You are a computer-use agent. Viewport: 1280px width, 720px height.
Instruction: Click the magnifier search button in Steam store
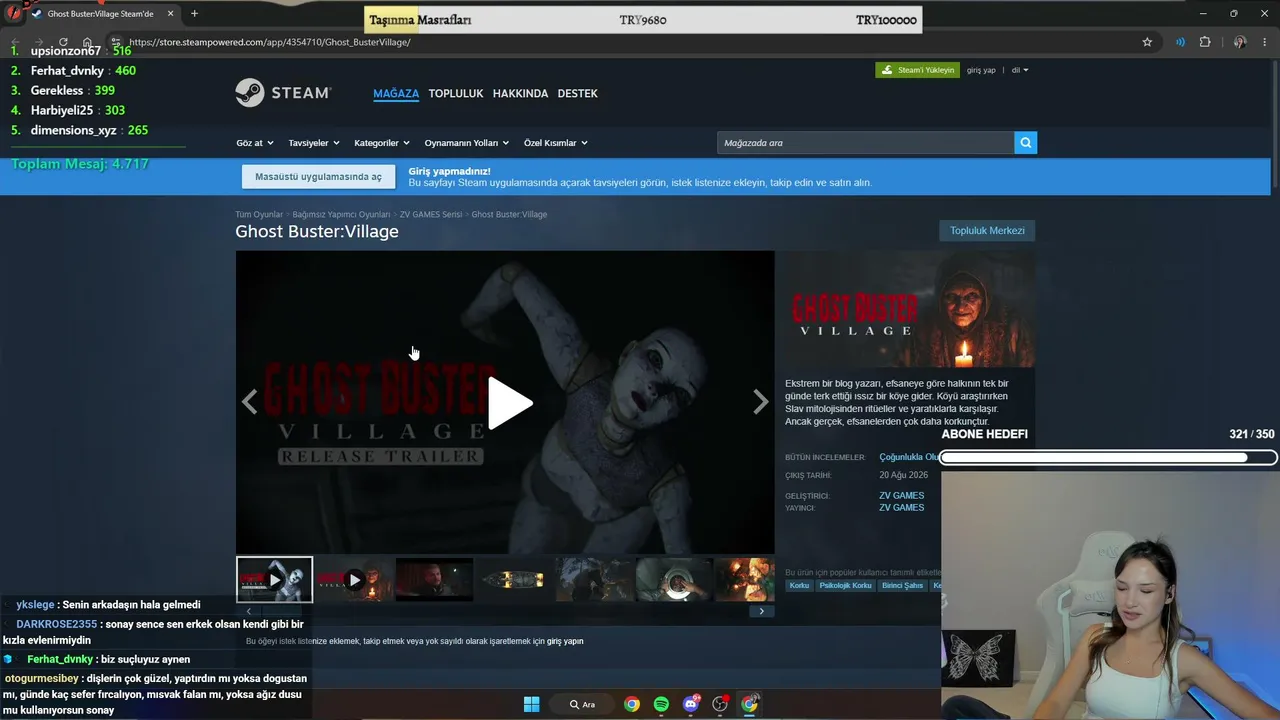(x=1025, y=143)
